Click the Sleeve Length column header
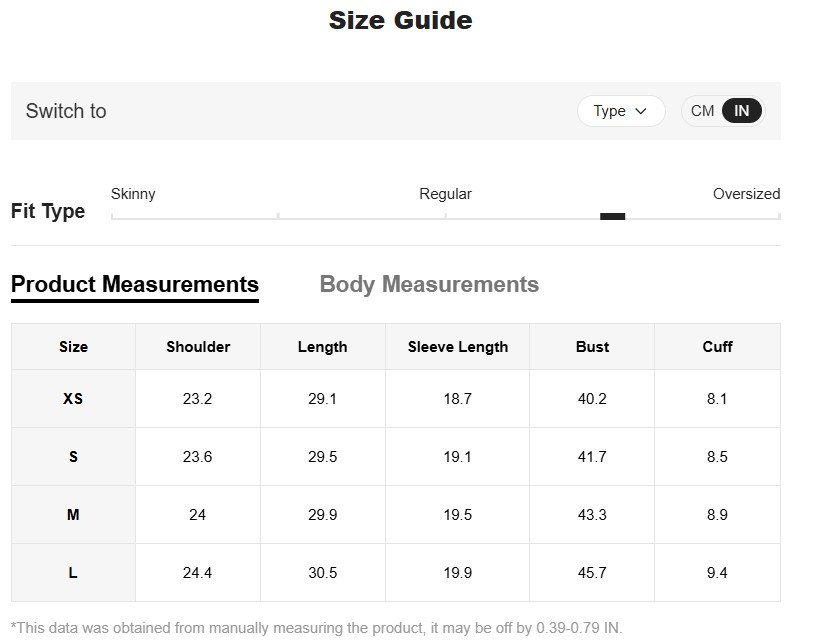 click(x=458, y=347)
